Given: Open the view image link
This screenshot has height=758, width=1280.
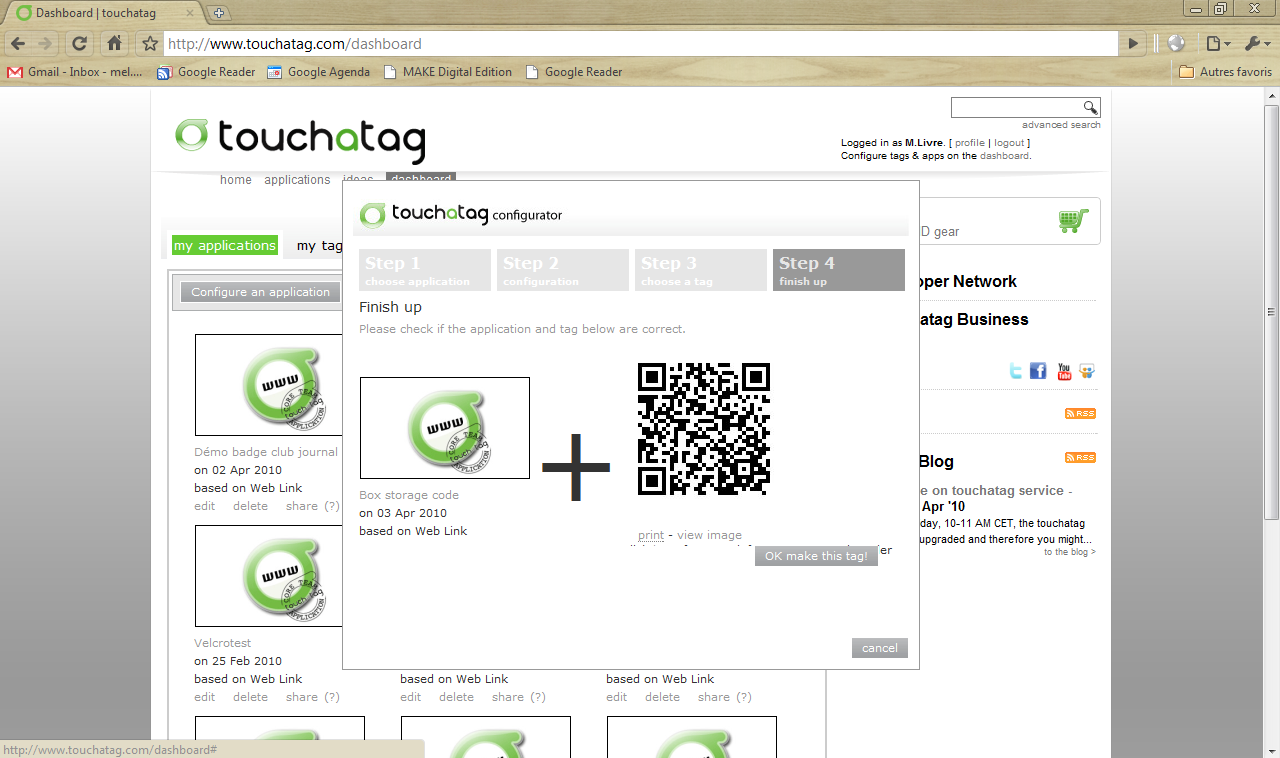Looking at the screenshot, I should coord(709,535).
